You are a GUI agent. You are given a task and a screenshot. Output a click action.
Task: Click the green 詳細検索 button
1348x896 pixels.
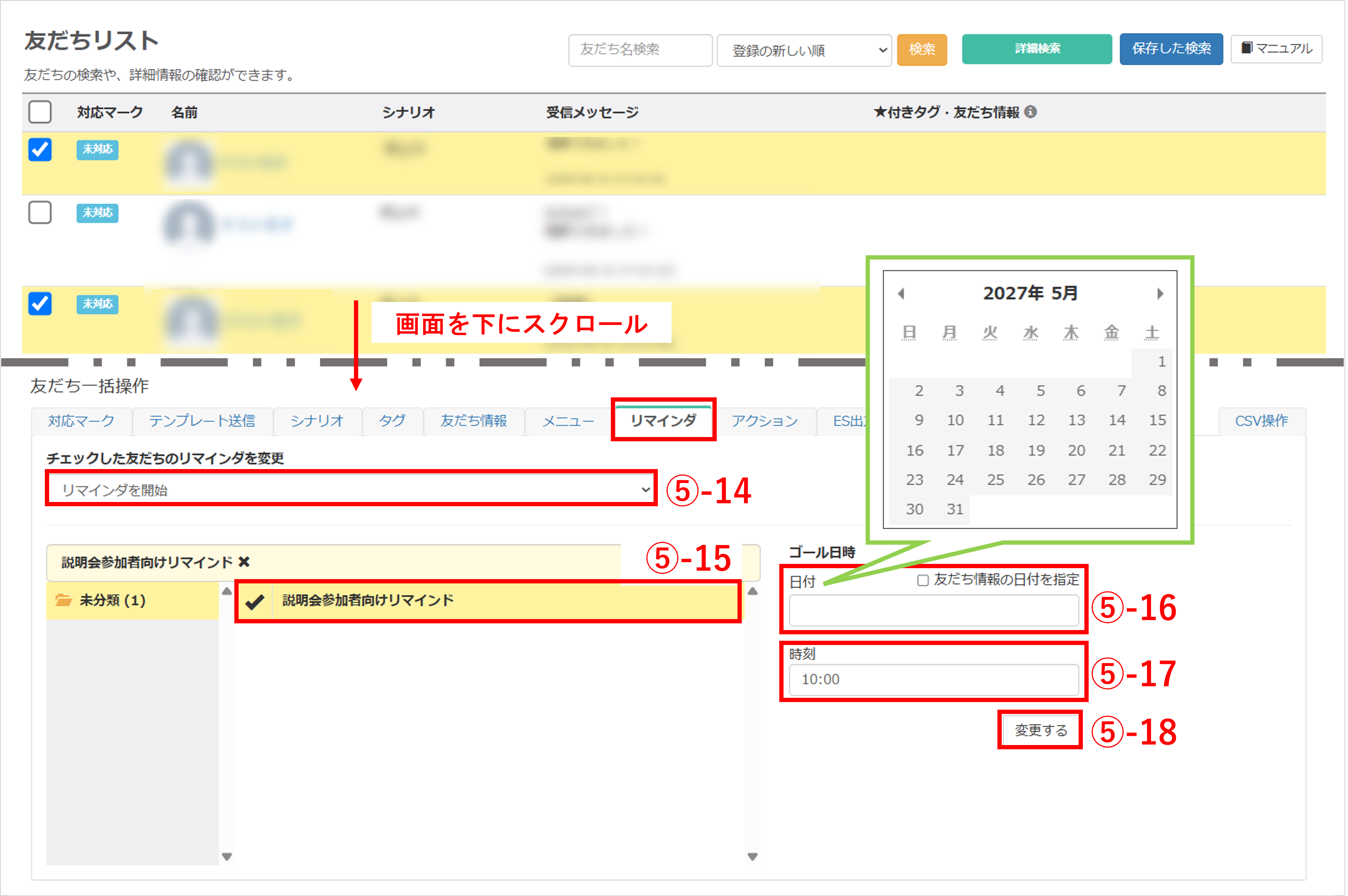(x=1037, y=48)
